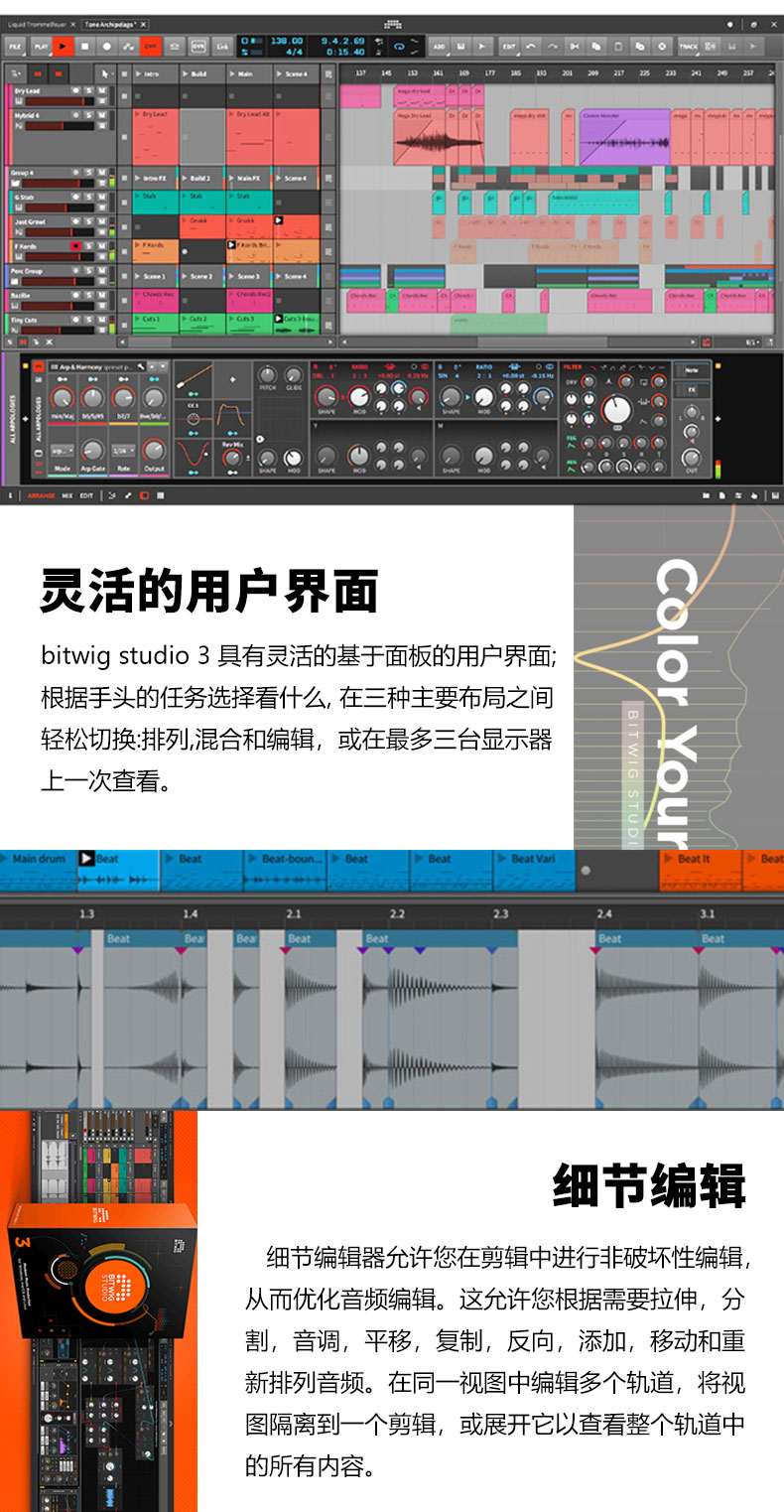Click the min/Maj knob

62,398
